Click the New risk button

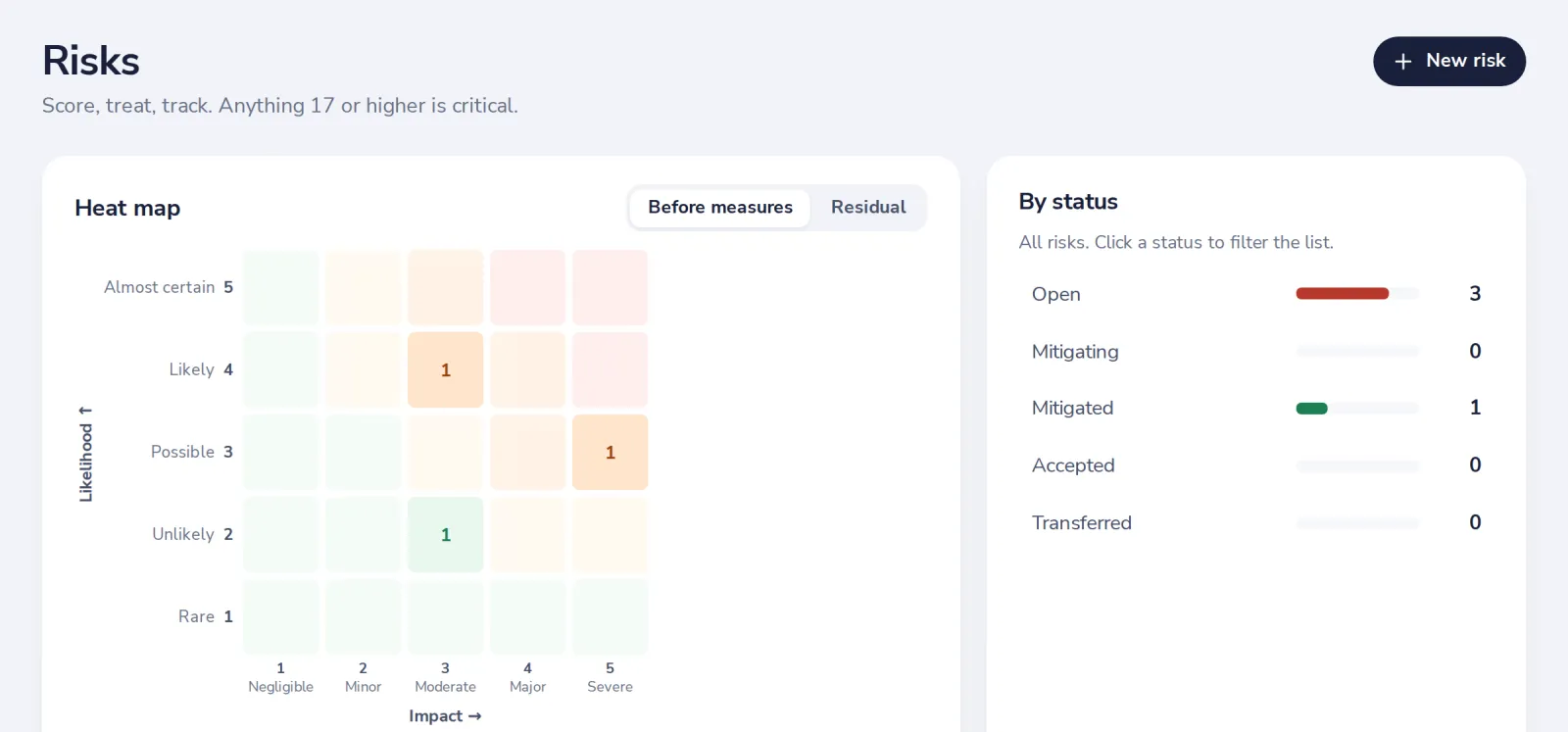tap(1449, 61)
